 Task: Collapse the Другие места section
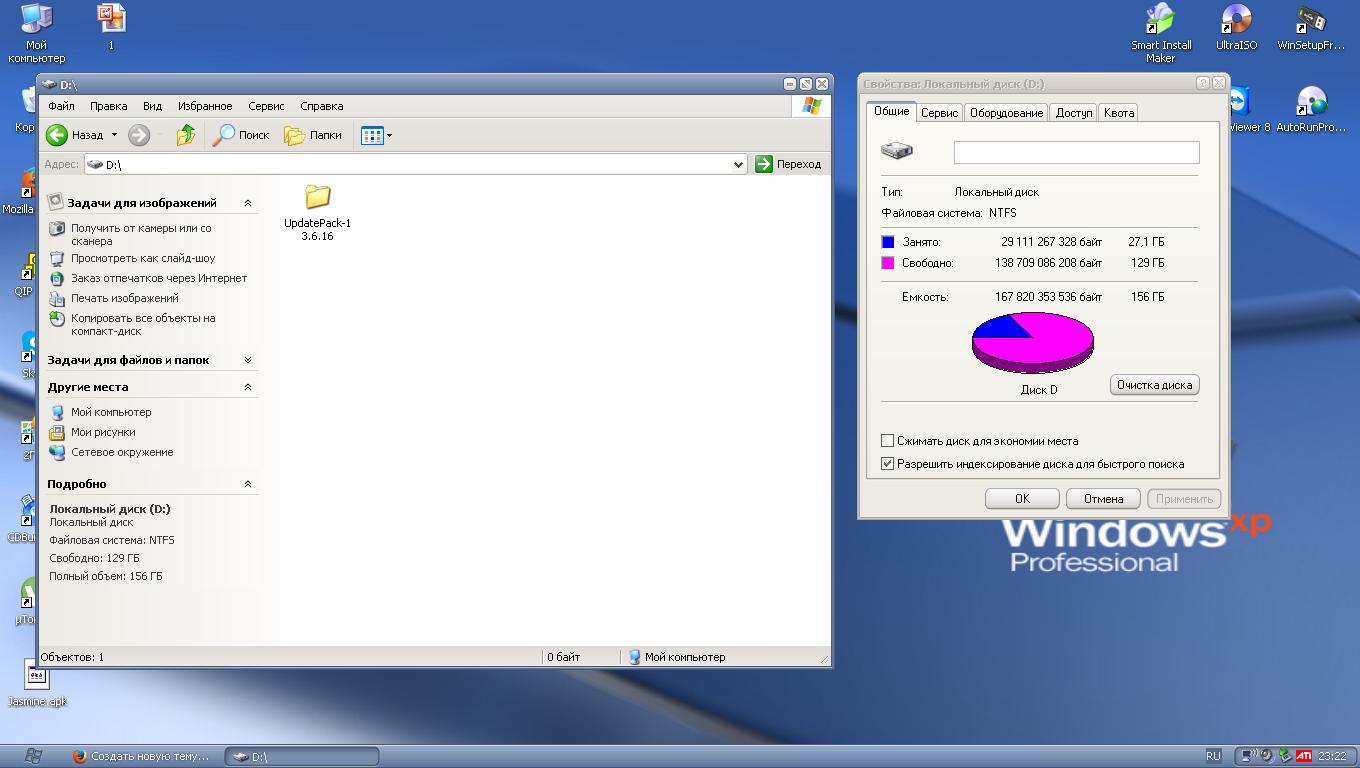tap(248, 387)
